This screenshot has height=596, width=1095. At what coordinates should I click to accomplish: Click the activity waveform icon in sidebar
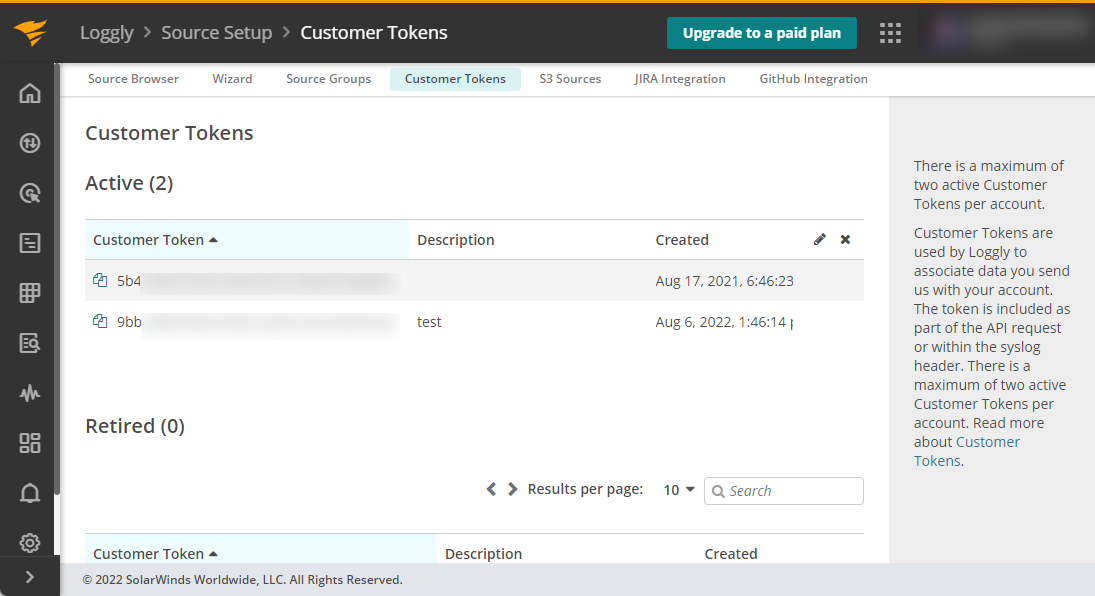tap(30, 393)
